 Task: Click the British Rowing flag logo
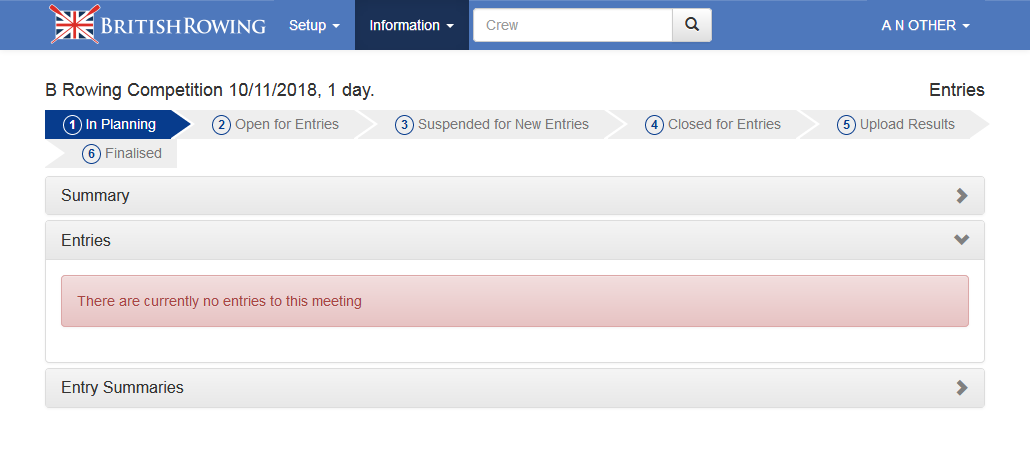click(75, 25)
